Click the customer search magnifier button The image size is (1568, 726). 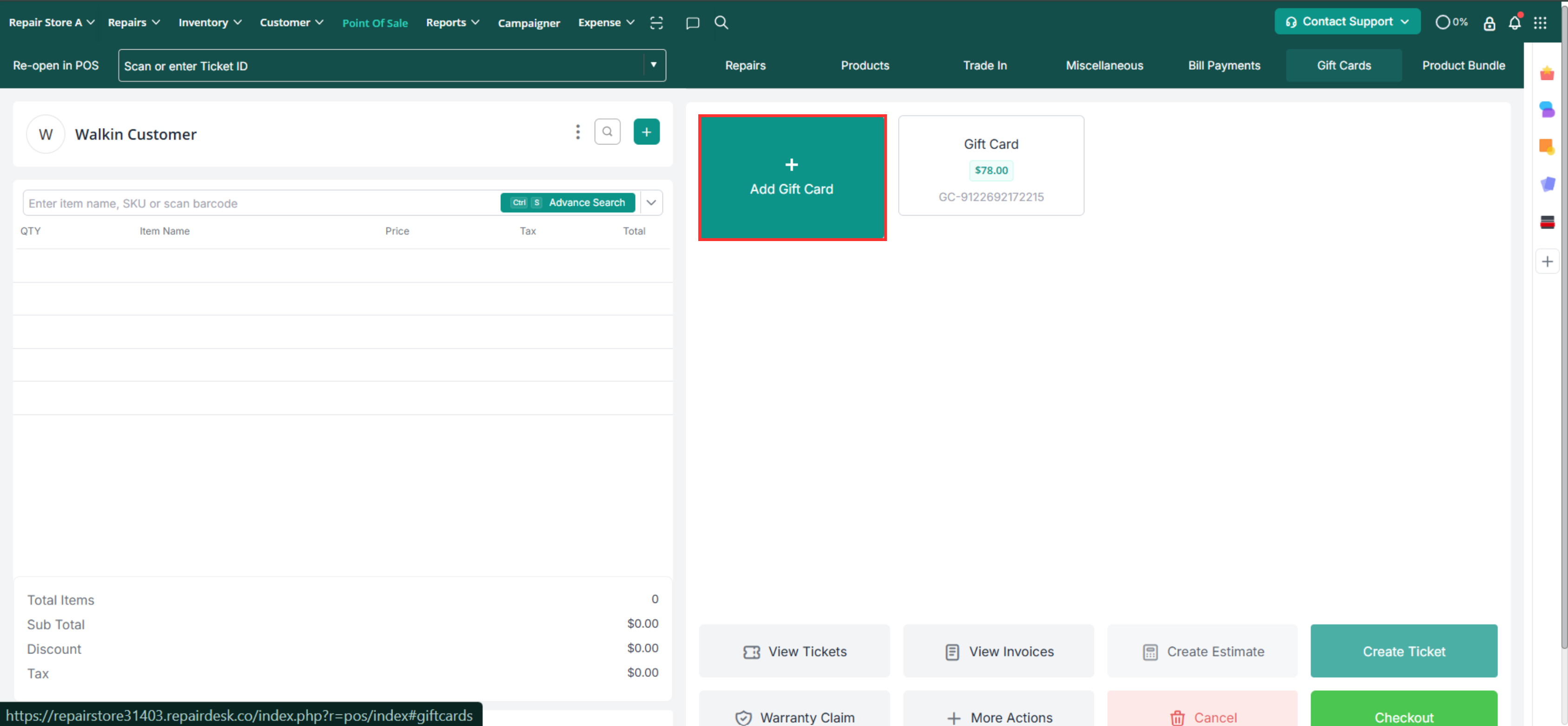click(x=607, y=131)
